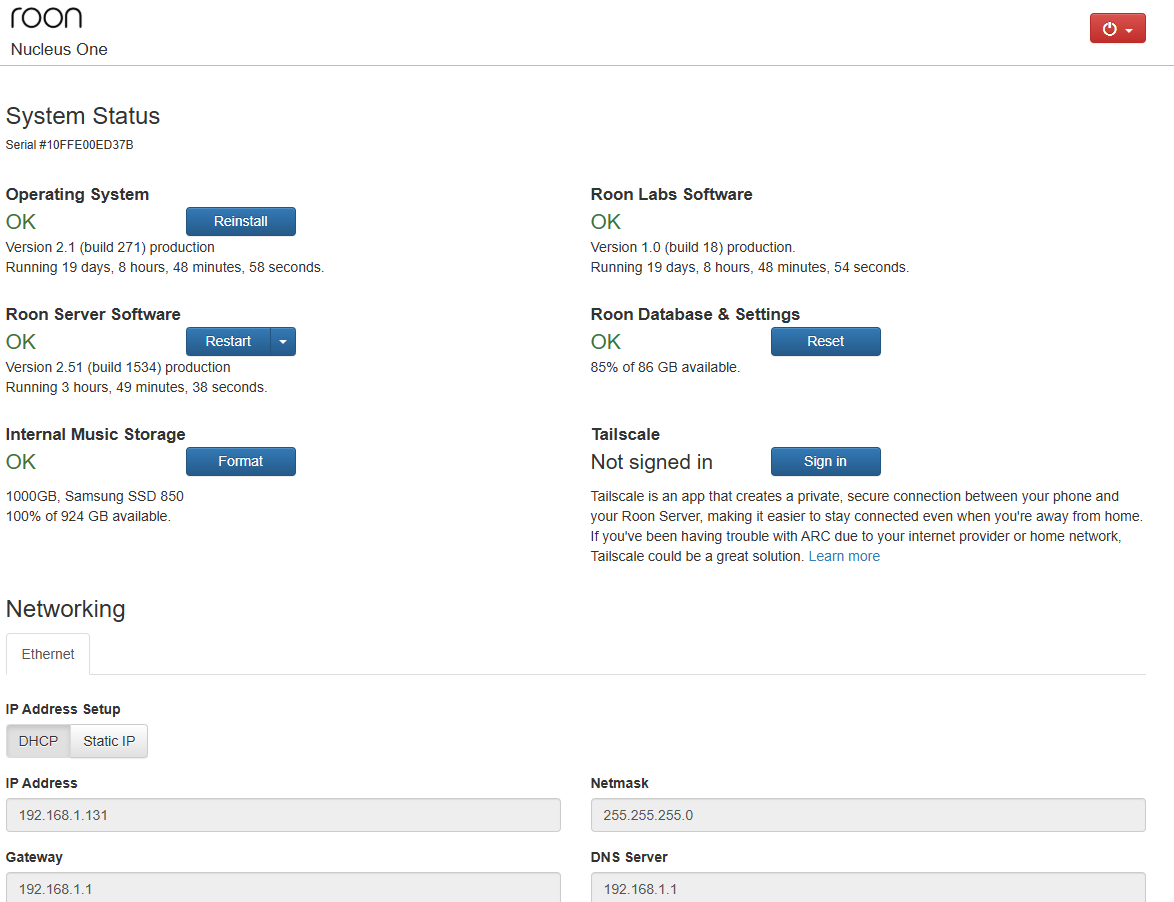
Task: Click '100% of 924 GB available.' text
Action: click(x=88, y=516)
